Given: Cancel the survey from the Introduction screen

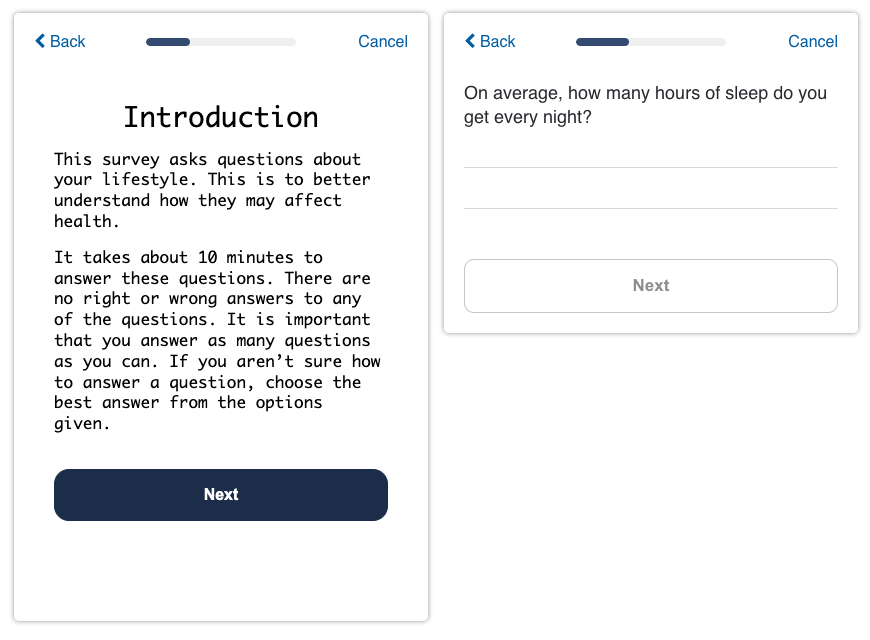Looking at the screenshot, I should click(x=382, y=41).
